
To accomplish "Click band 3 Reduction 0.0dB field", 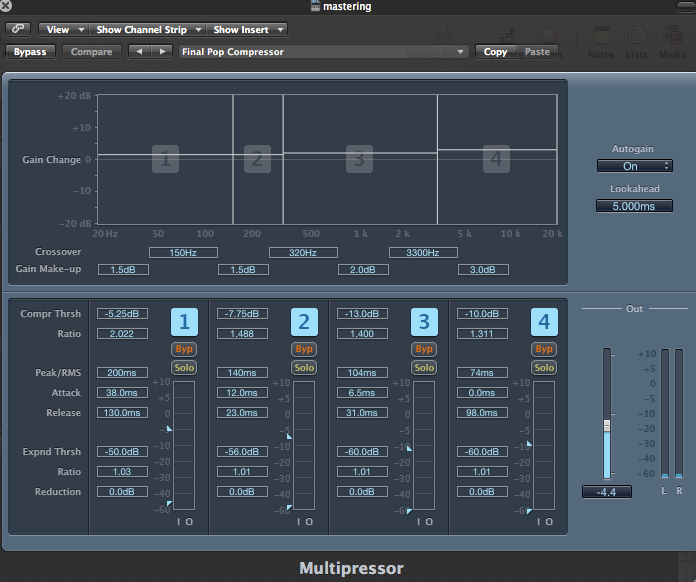I will coord(362,491).
